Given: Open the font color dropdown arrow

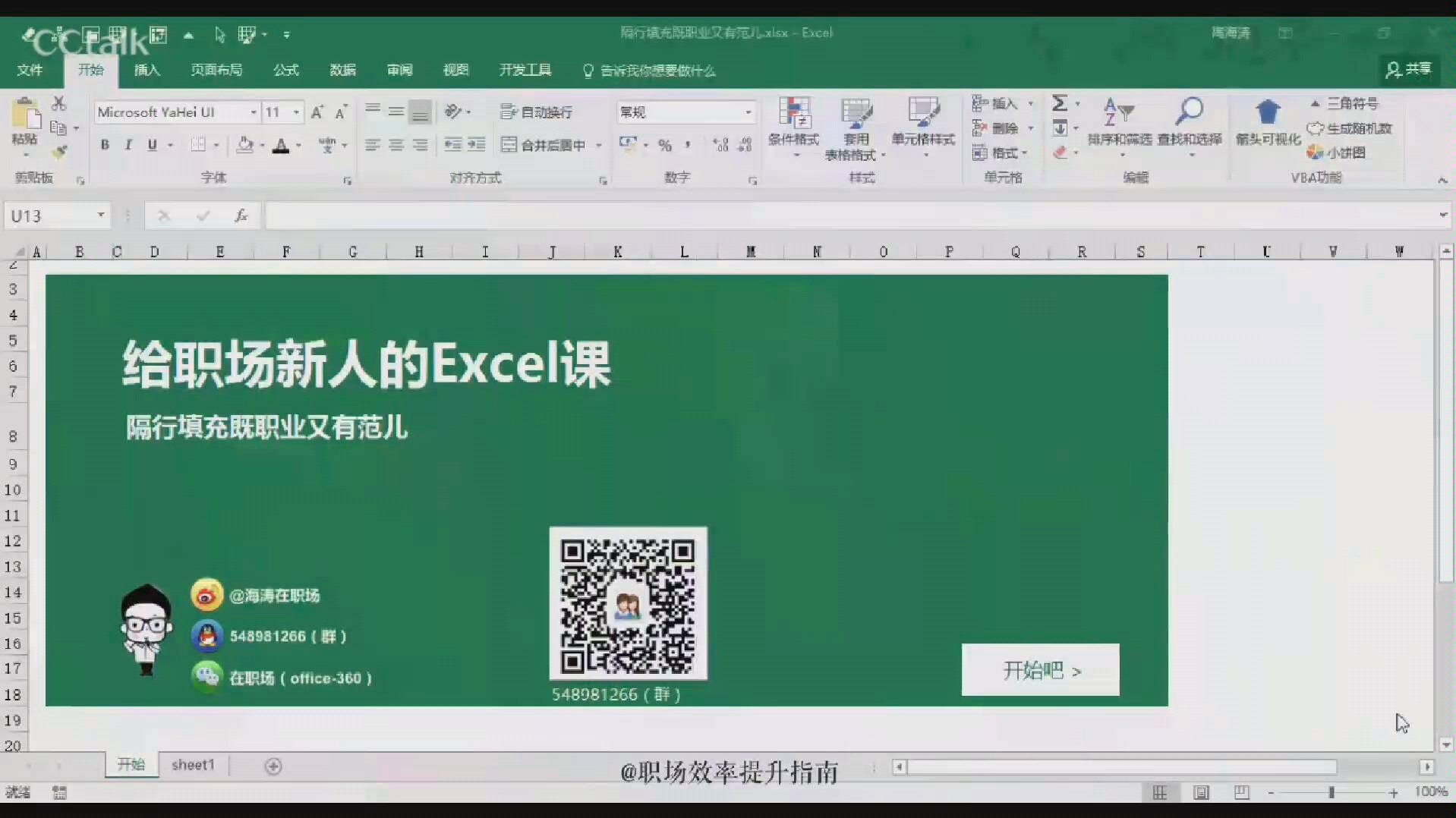Looking at the screenshot, I should click(x=298, y=145).
